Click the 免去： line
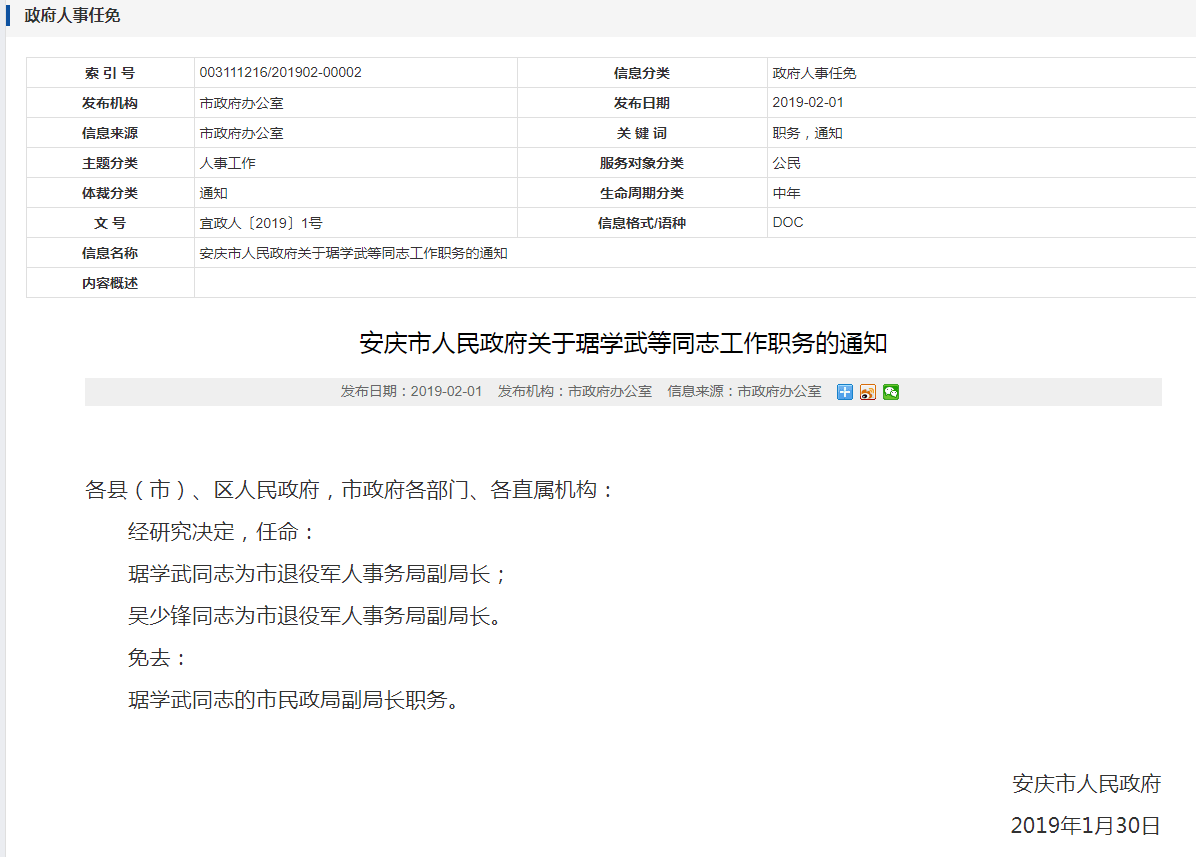1196x857 pixels. pos(158,657)
